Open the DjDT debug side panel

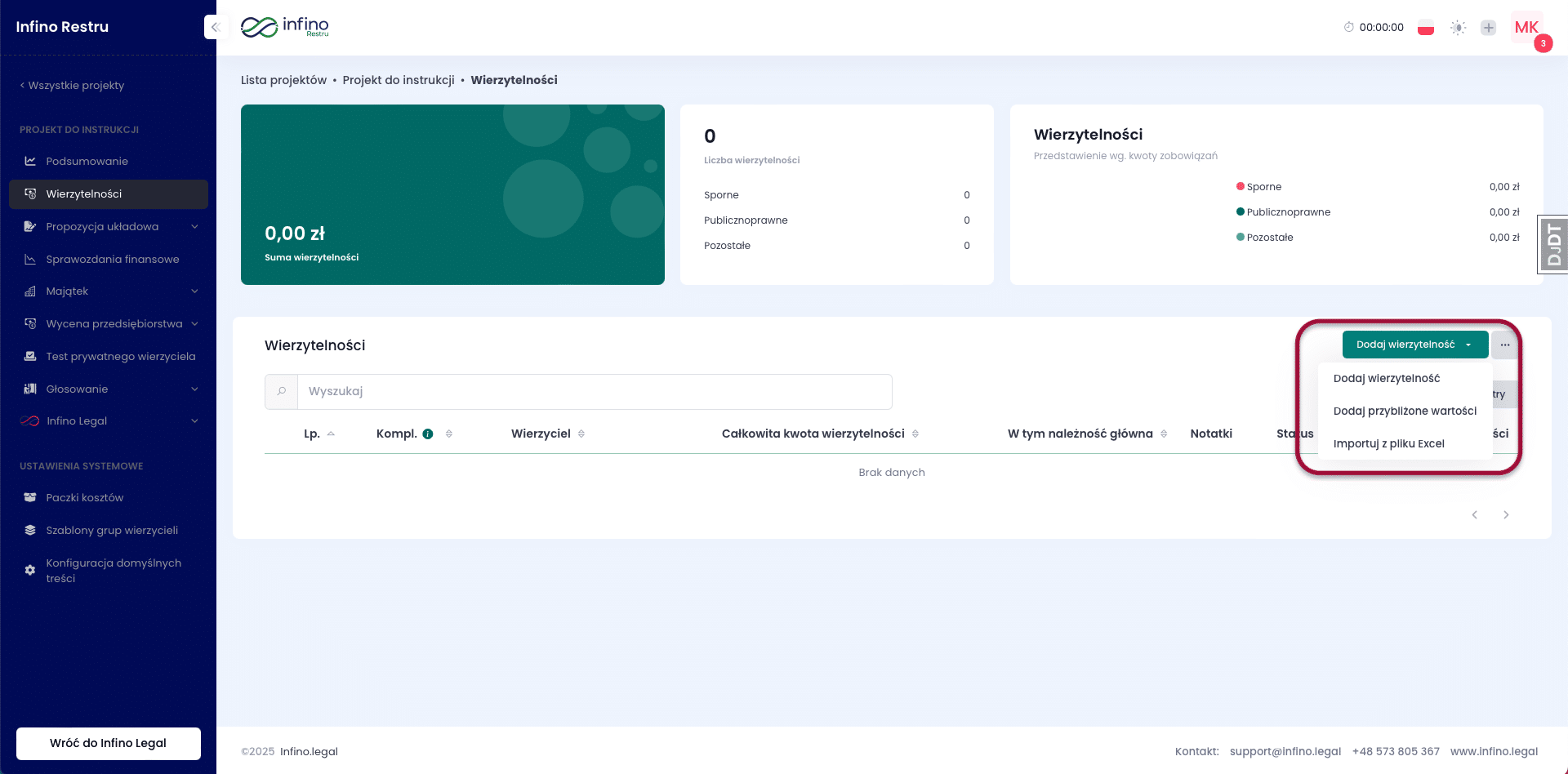1552,244
